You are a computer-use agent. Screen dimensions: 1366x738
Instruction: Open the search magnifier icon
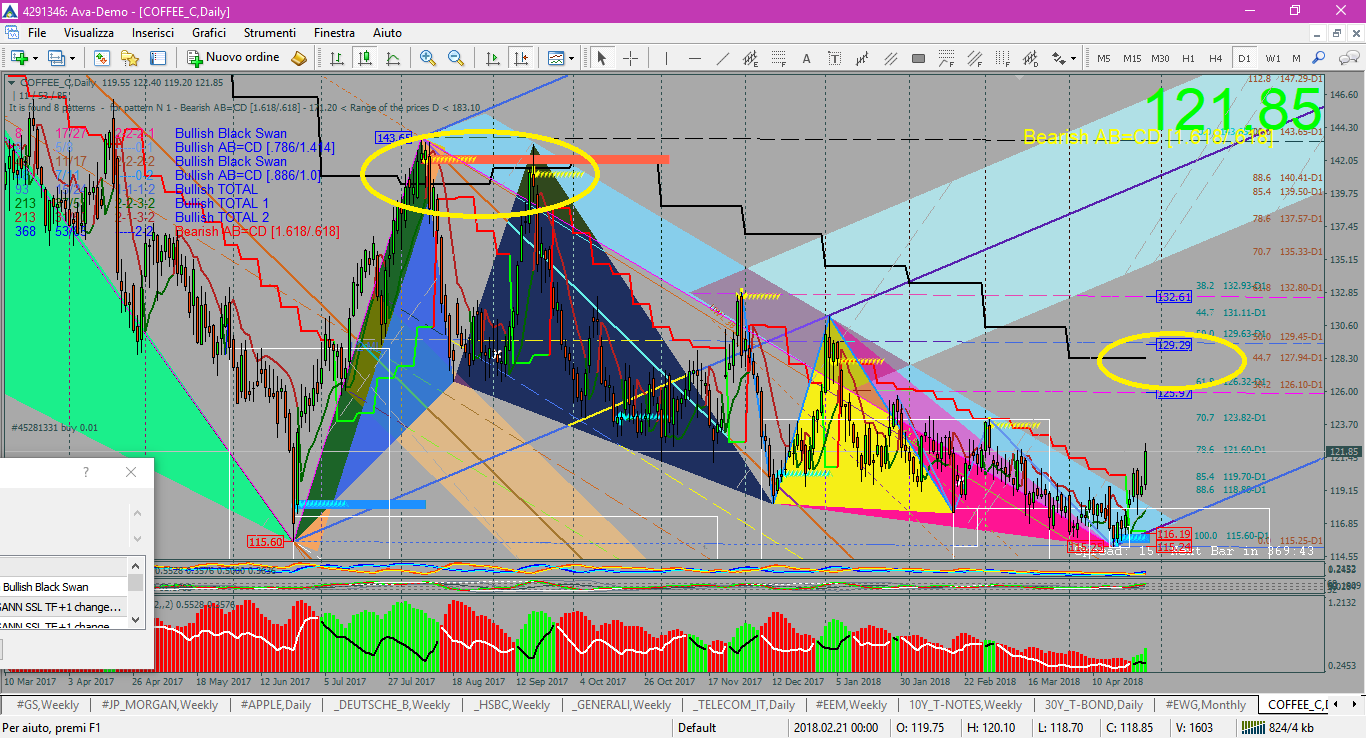tap(1319, 58)
